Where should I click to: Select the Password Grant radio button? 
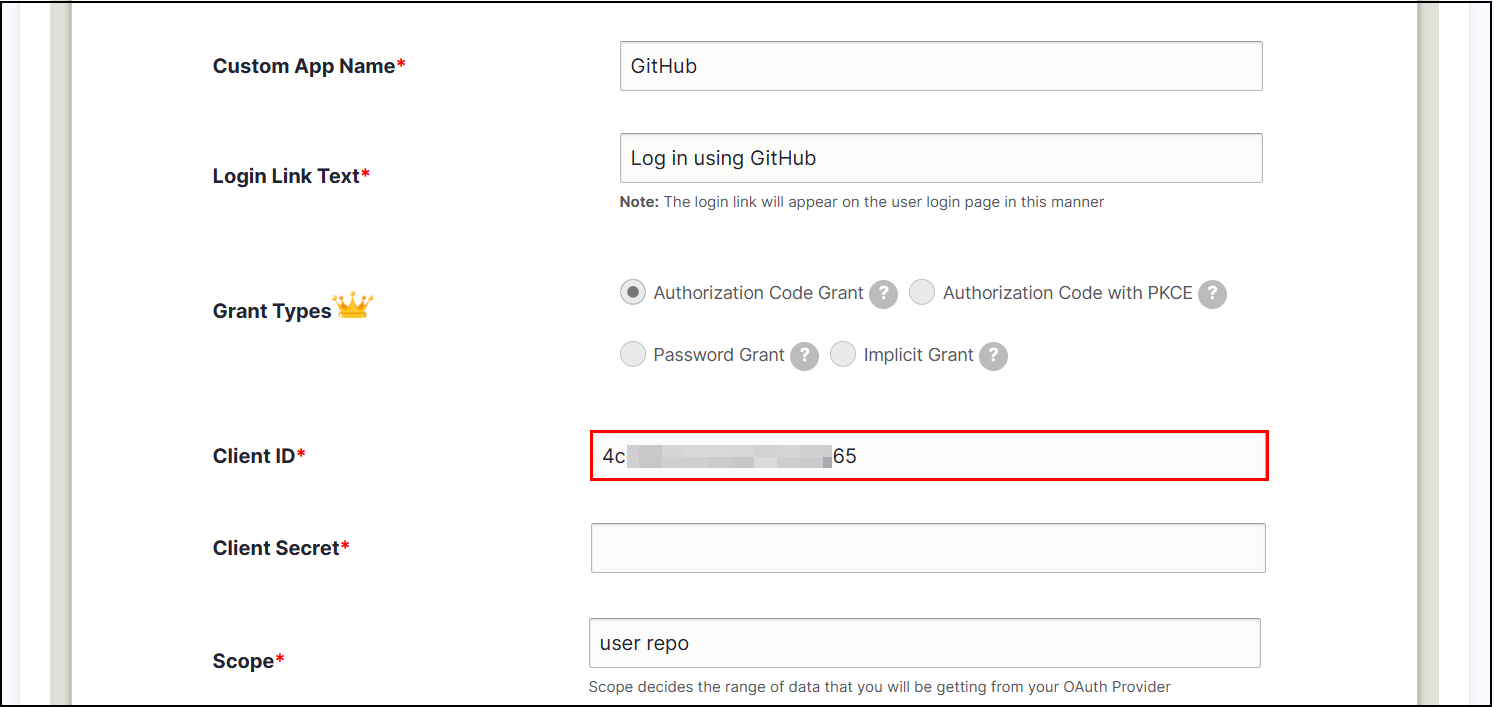(632, 354)
